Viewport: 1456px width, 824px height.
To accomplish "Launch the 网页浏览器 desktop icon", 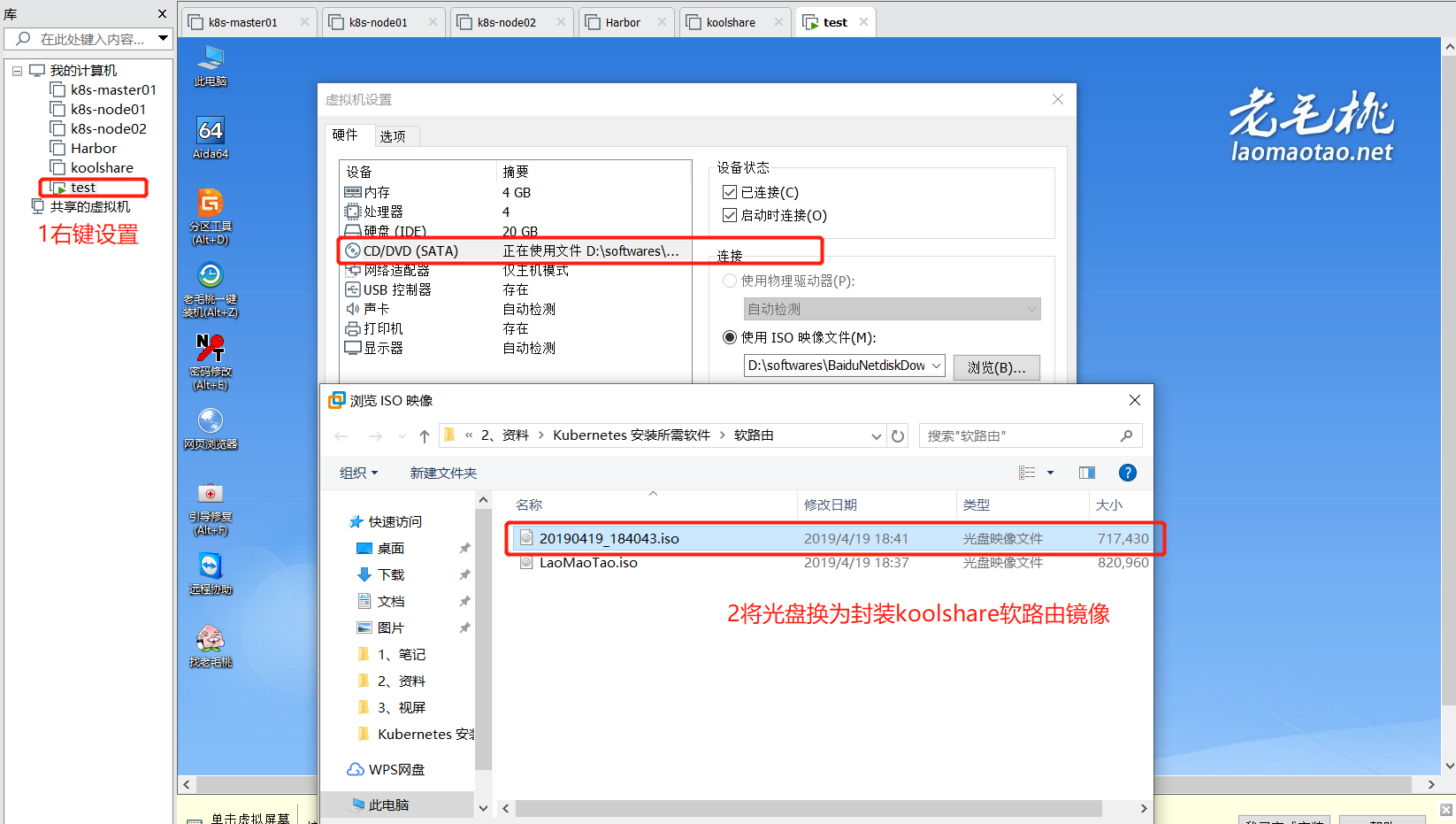I will click(x=211, y=428).
